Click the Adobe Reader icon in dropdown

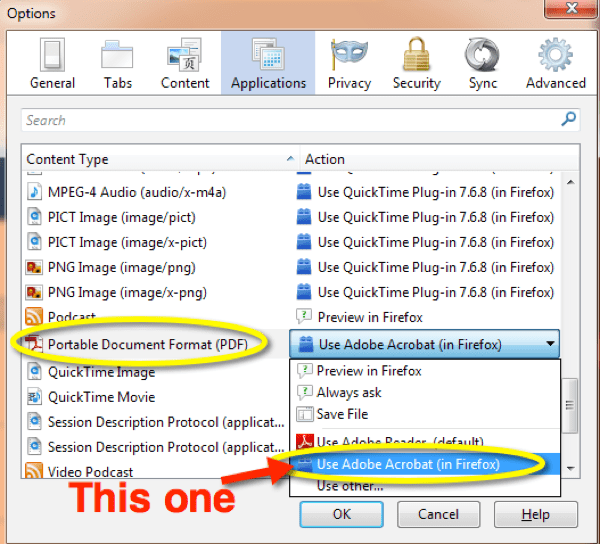pyautogui.click(x=305, y=442)
